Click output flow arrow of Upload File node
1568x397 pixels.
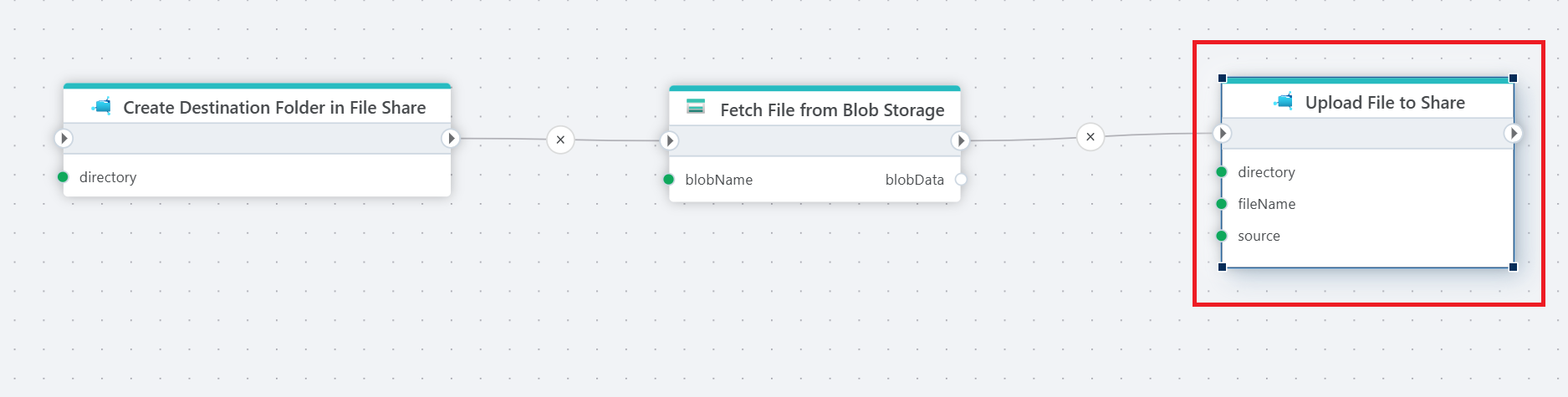point(1514,133)
